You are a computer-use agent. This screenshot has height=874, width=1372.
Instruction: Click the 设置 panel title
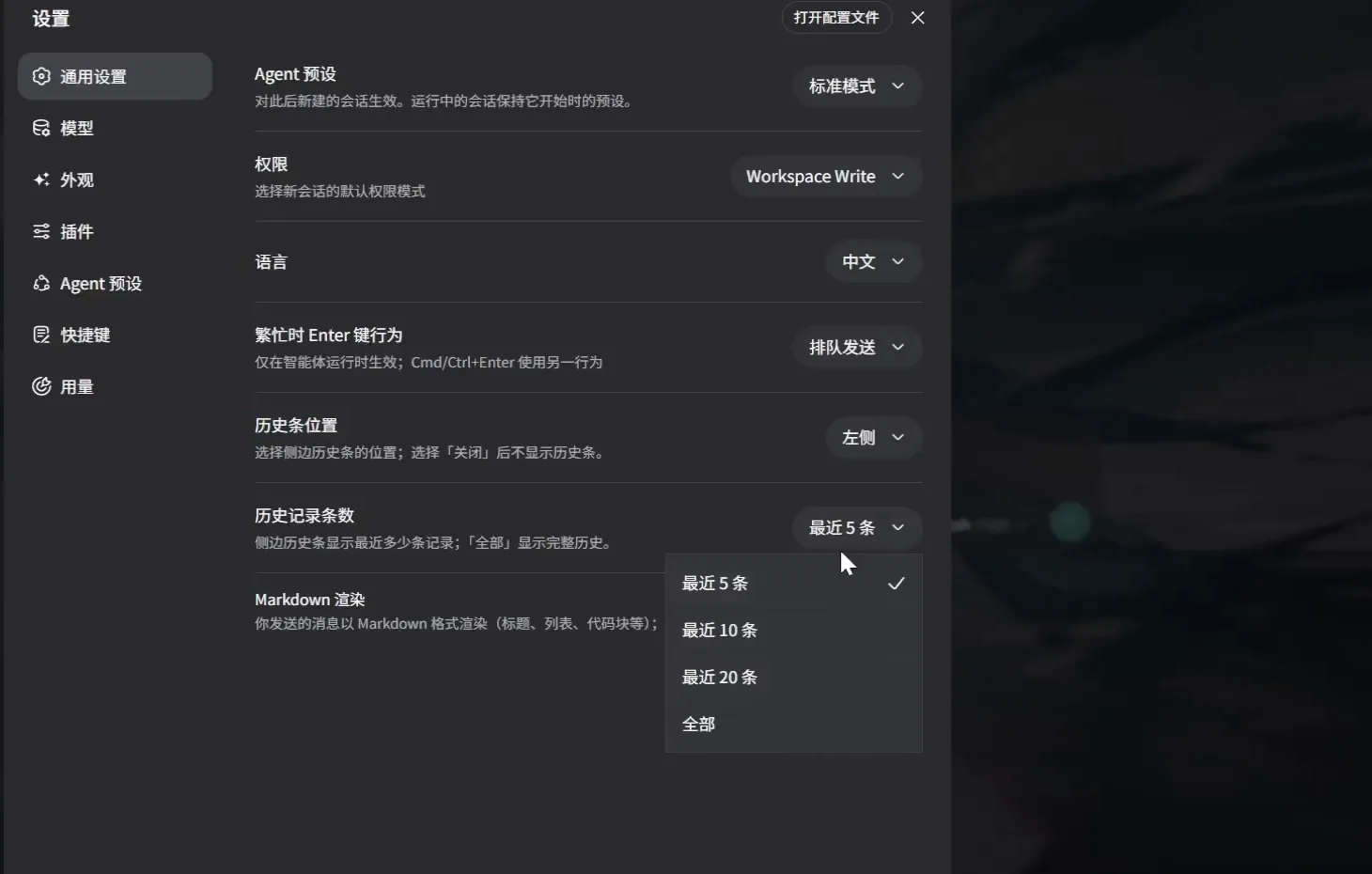[x=51, y=19]
